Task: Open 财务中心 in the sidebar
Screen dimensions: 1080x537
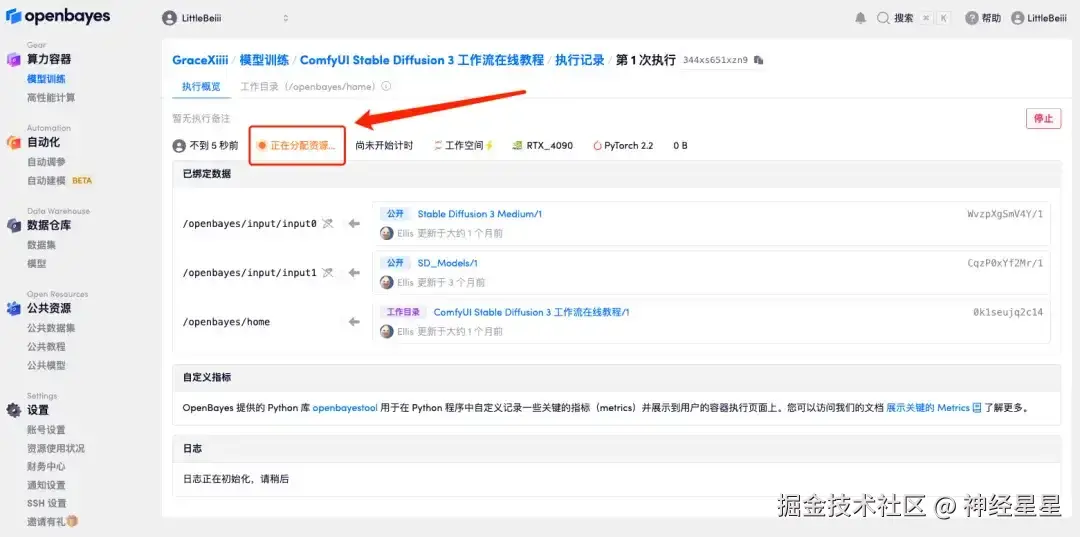Action: point(46,467)
